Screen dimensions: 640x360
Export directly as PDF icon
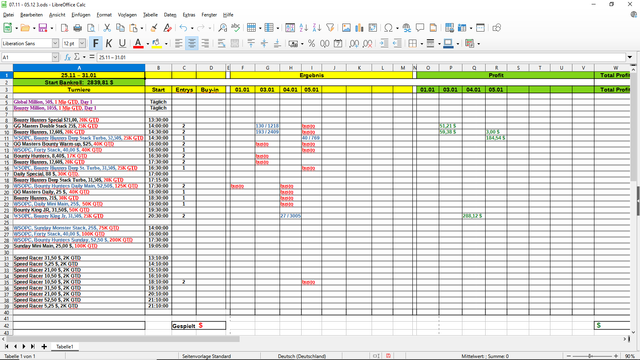(64, 28)
